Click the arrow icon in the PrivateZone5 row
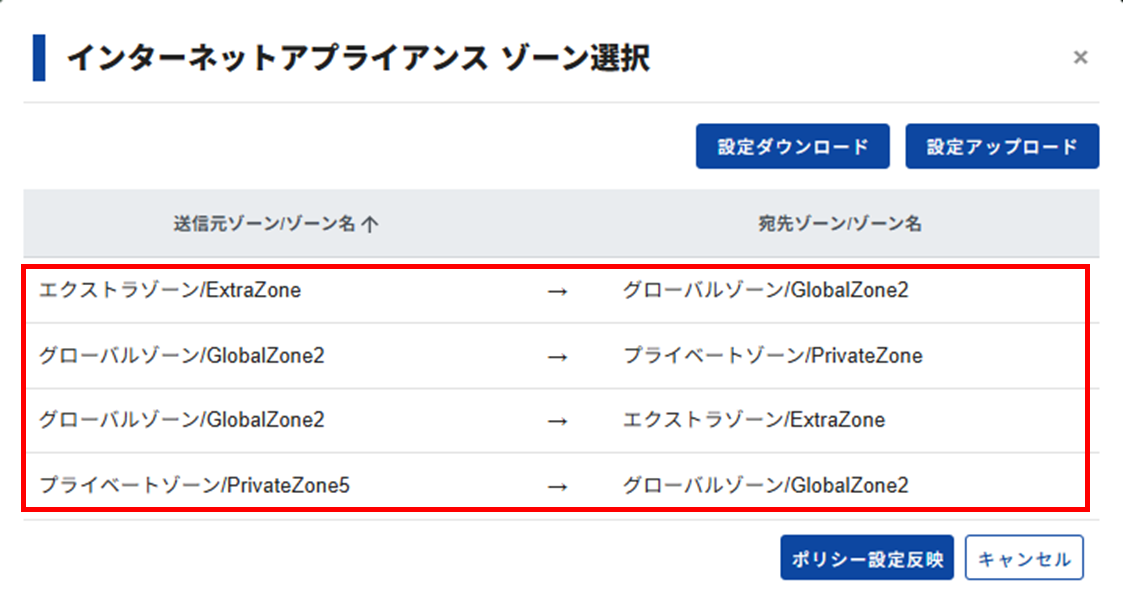 coord(558,487)
